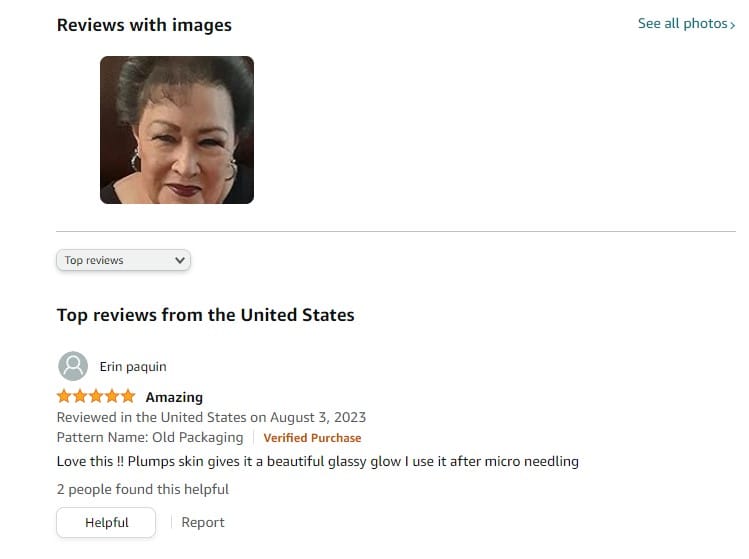This screenshot has height=559, width=749.
Task: View the reviewer's uploaded photo thumbnail
Action: [x=177, y=130]
